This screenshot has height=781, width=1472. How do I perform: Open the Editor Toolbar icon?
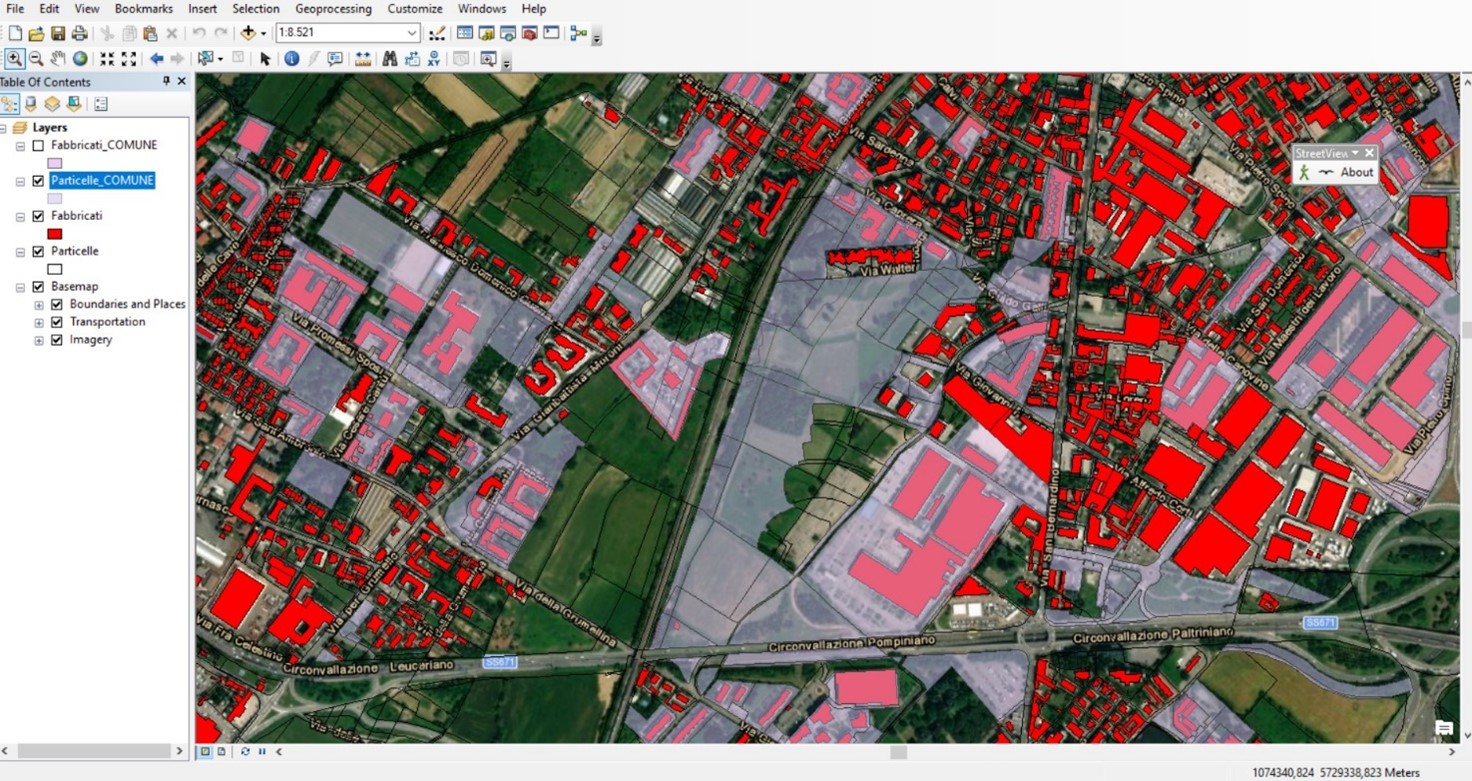click(437, 34)
